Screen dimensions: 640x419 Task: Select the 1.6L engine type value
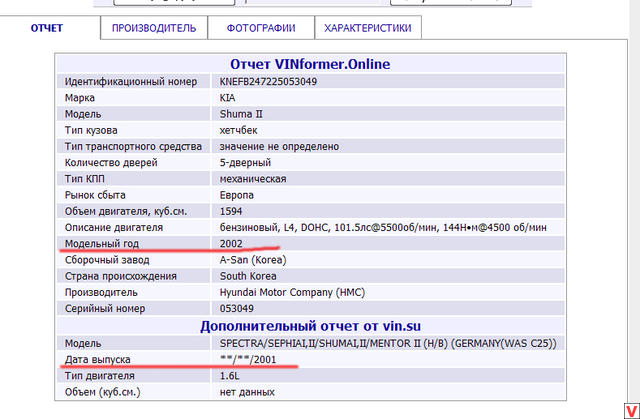tap(229, 376)
